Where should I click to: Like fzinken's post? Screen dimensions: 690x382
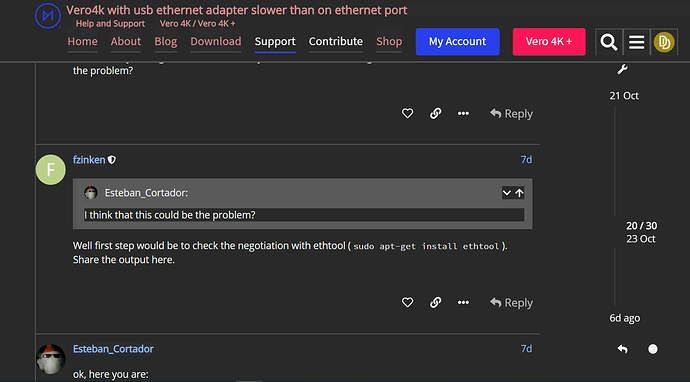[407, 303]
